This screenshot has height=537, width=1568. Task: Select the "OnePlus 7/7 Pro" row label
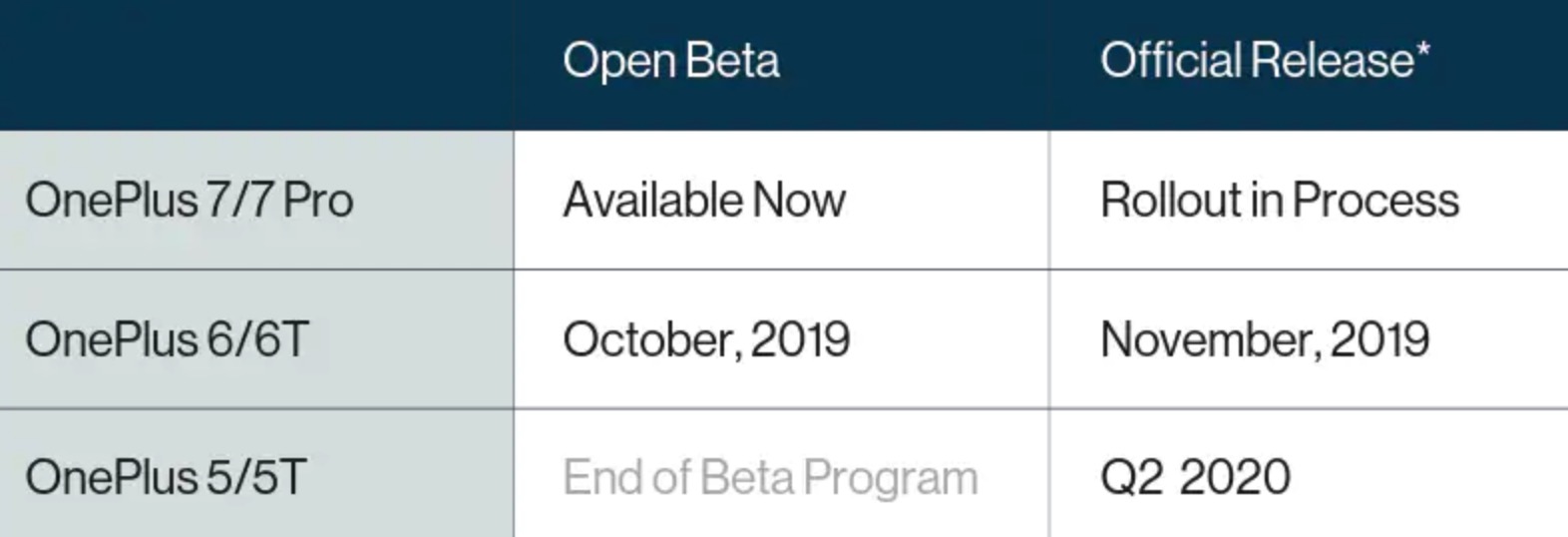click(190, 200)
